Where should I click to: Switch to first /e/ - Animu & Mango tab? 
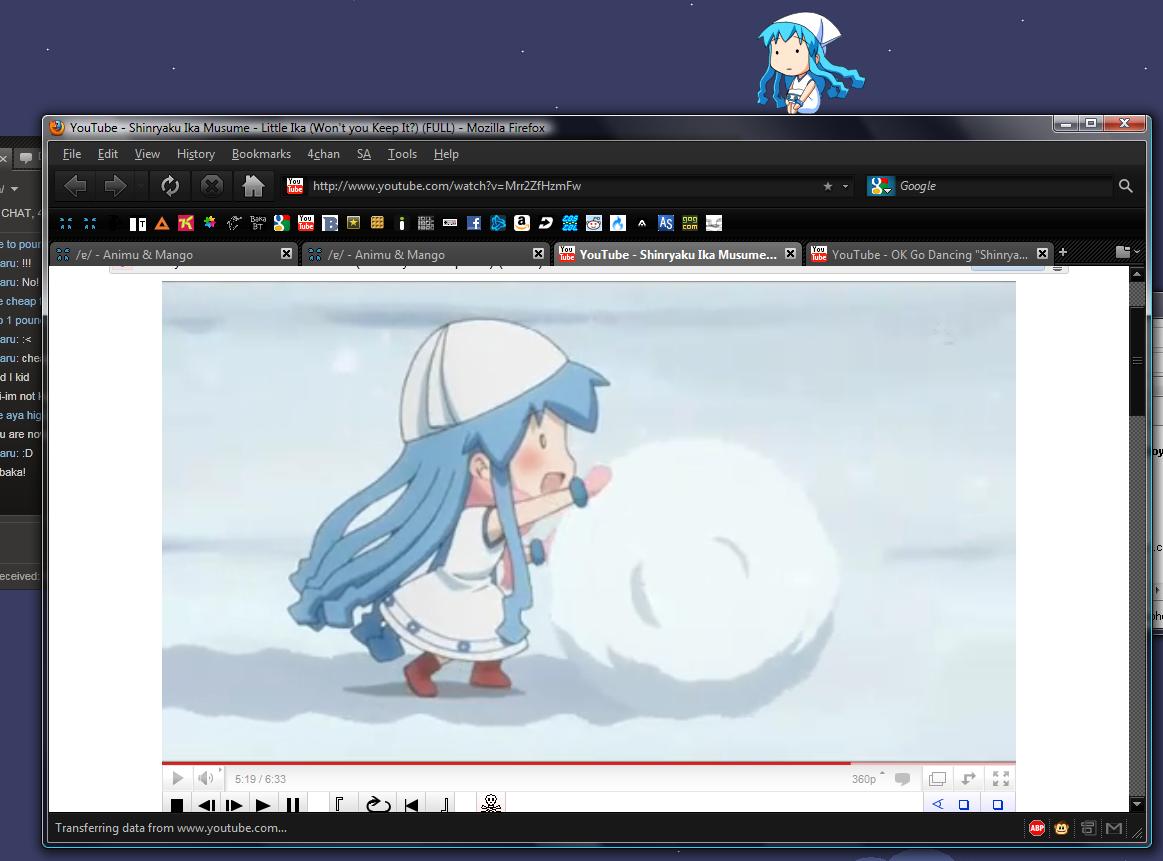pyautogui.click(x=174, y=254)
